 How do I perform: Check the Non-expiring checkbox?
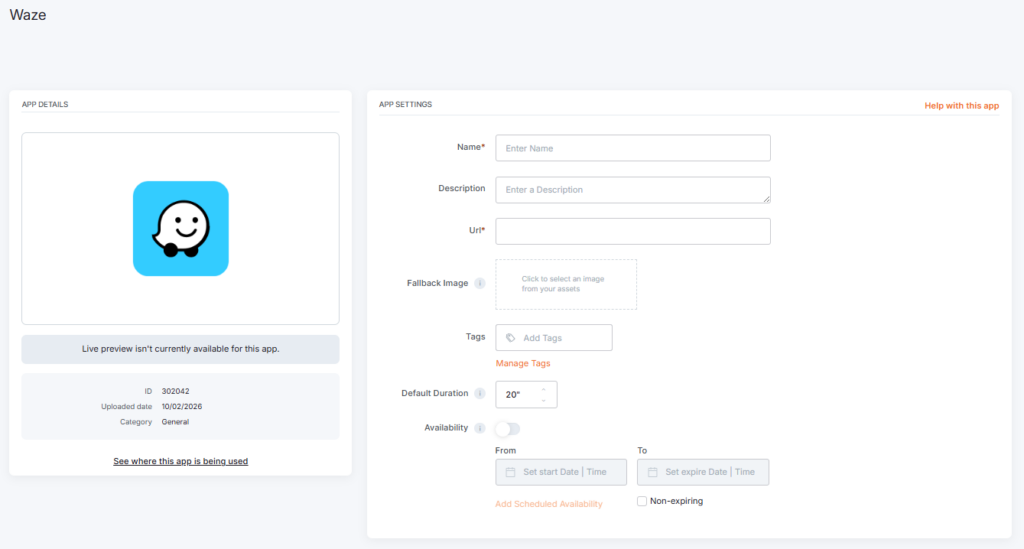coord(642,501)
